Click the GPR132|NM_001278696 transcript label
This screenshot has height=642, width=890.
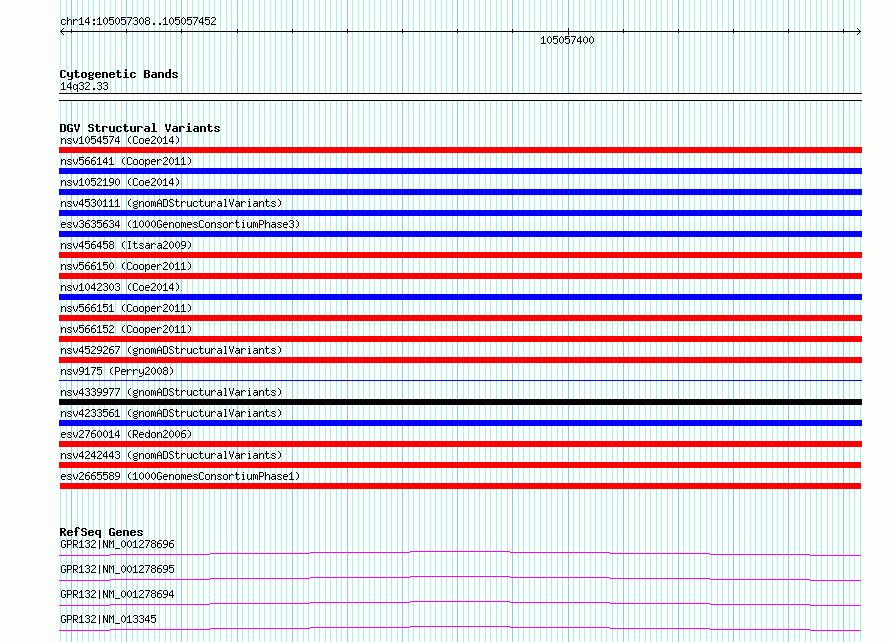coord(117,544)
